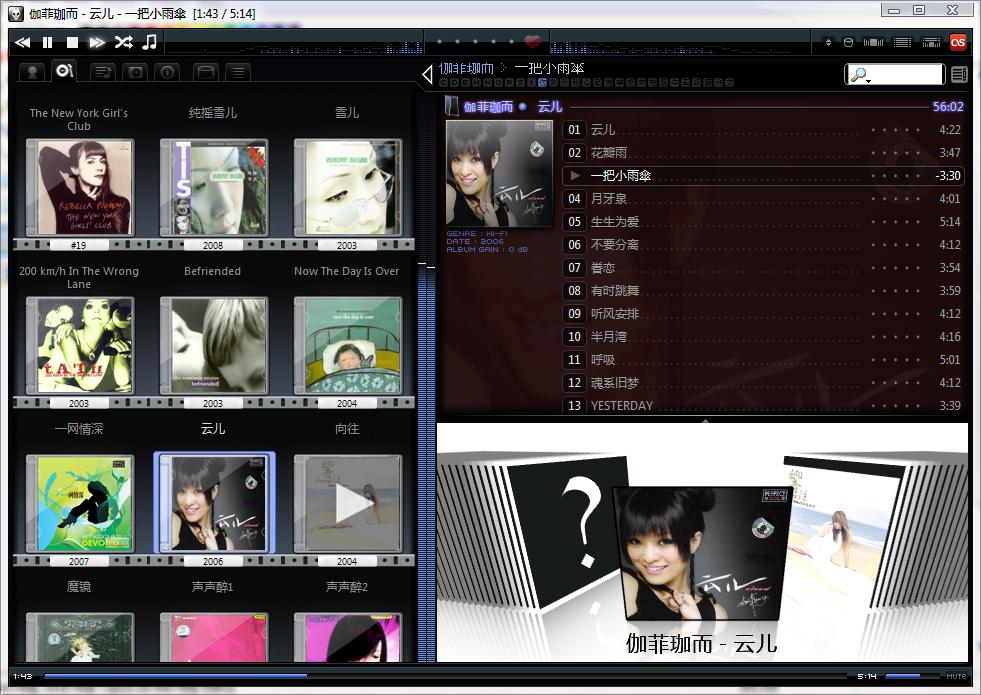Skip to next track
Screen dimensions: 981x695
[x=97, y=43]
